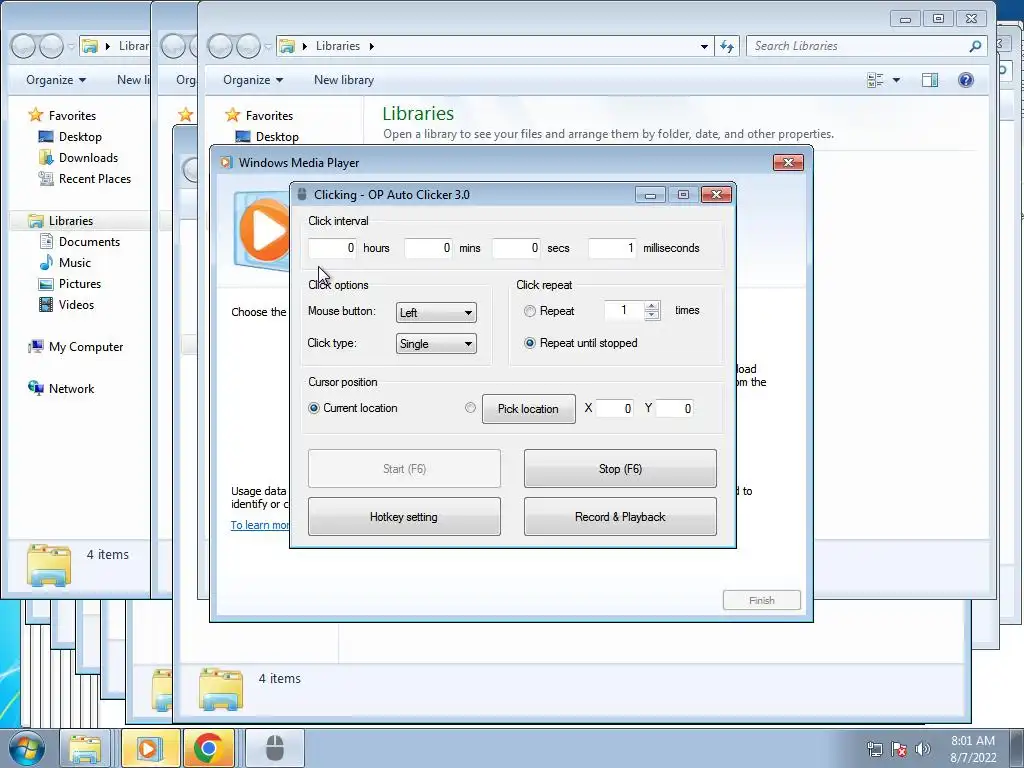Click the change view icon

pyautogui.click(x=874, y=80)
